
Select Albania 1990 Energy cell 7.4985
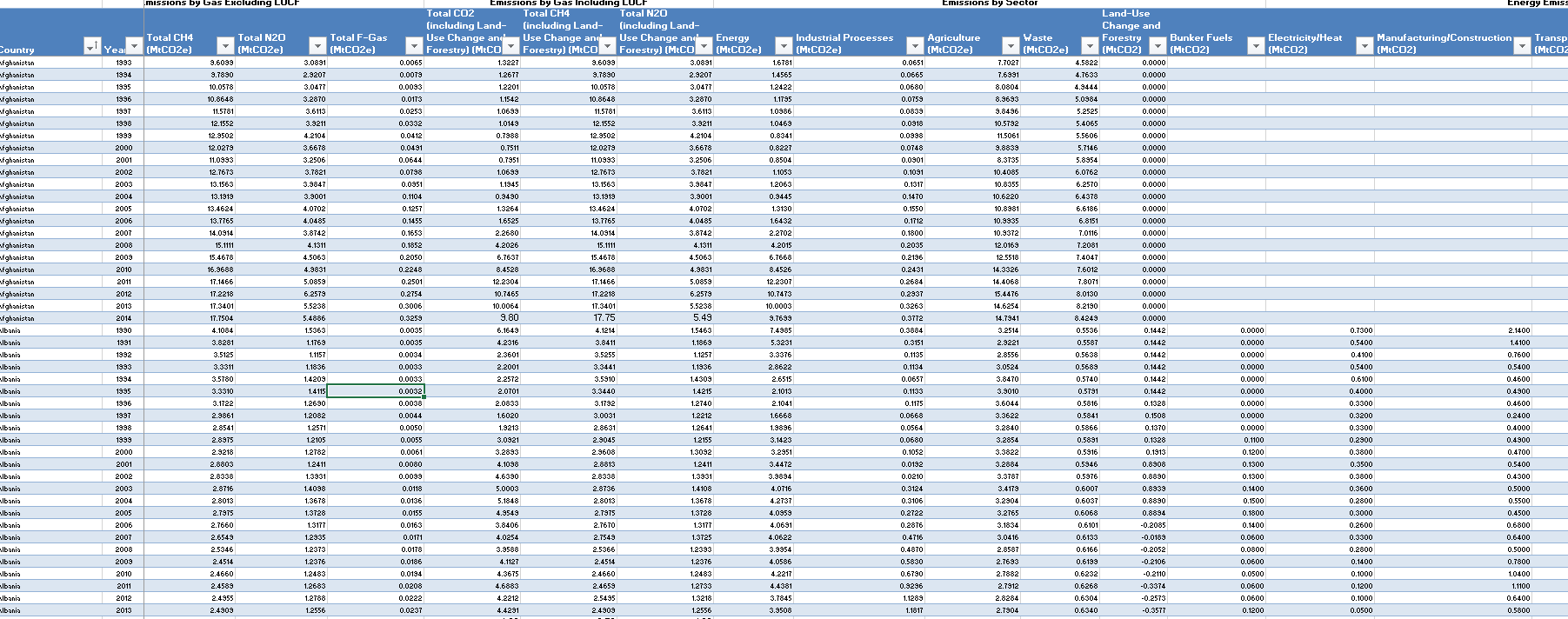753,330
